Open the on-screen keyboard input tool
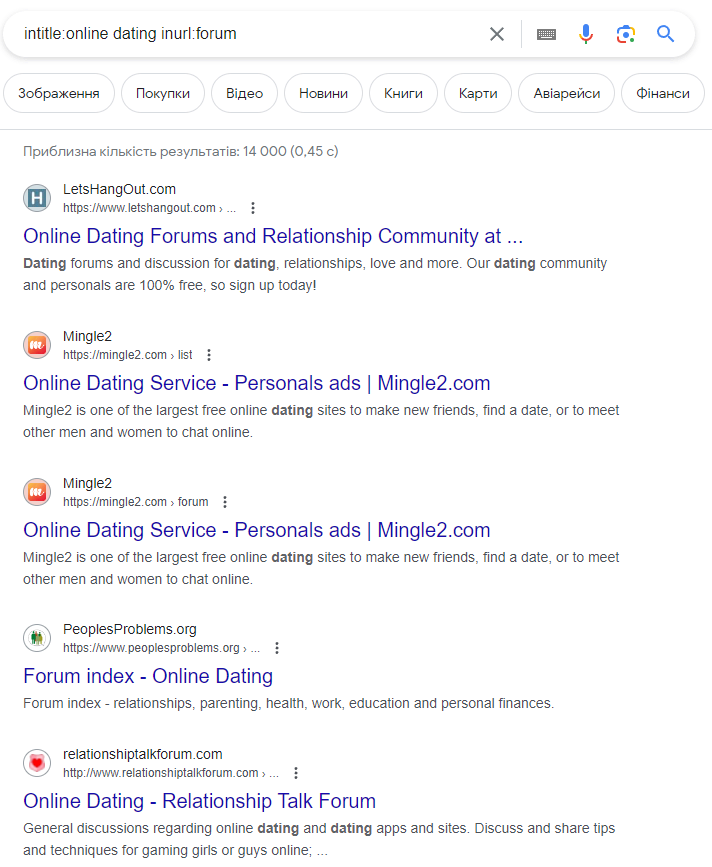 tap(546, 34)
